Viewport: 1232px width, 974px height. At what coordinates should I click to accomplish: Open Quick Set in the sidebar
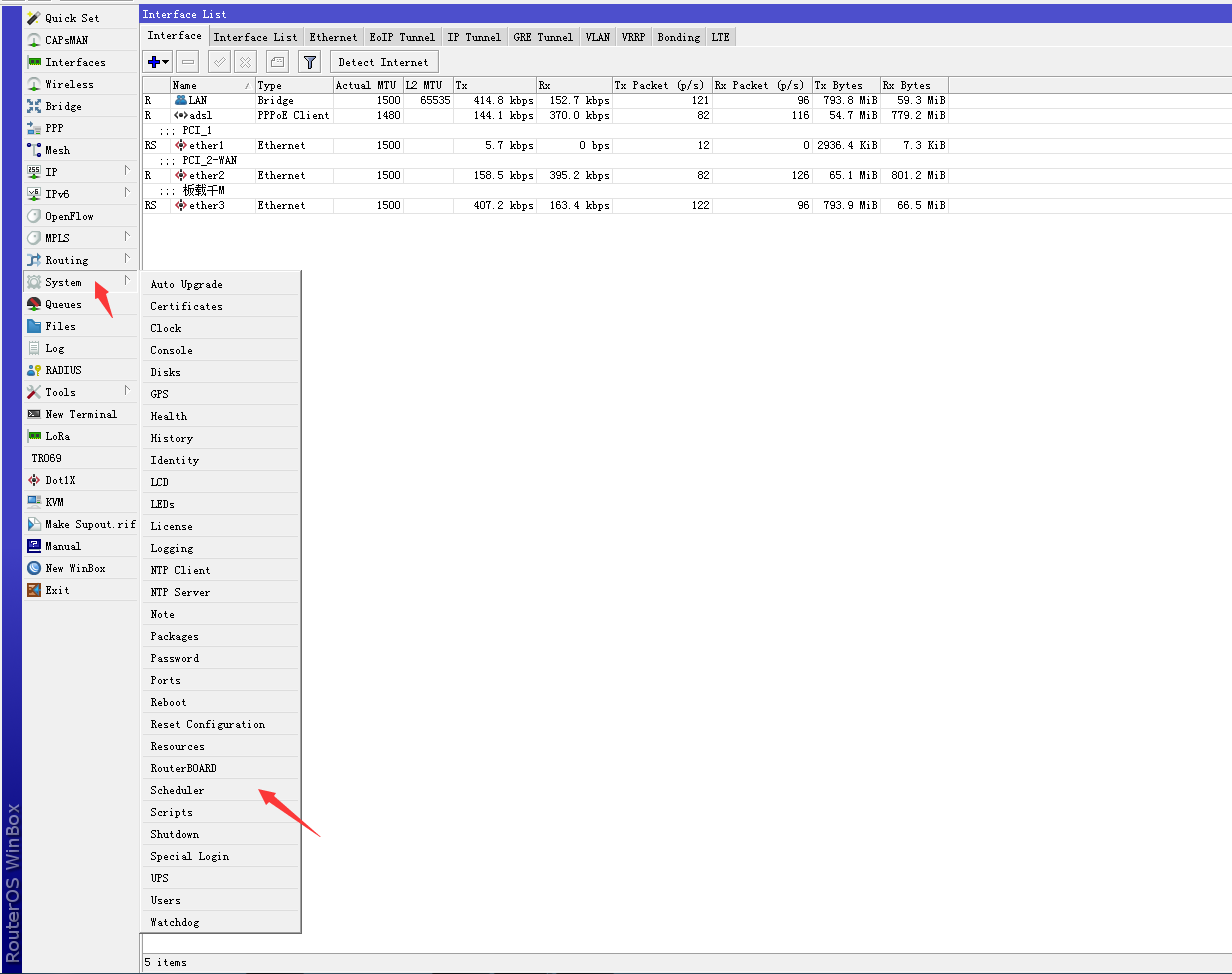click(80, 18)
